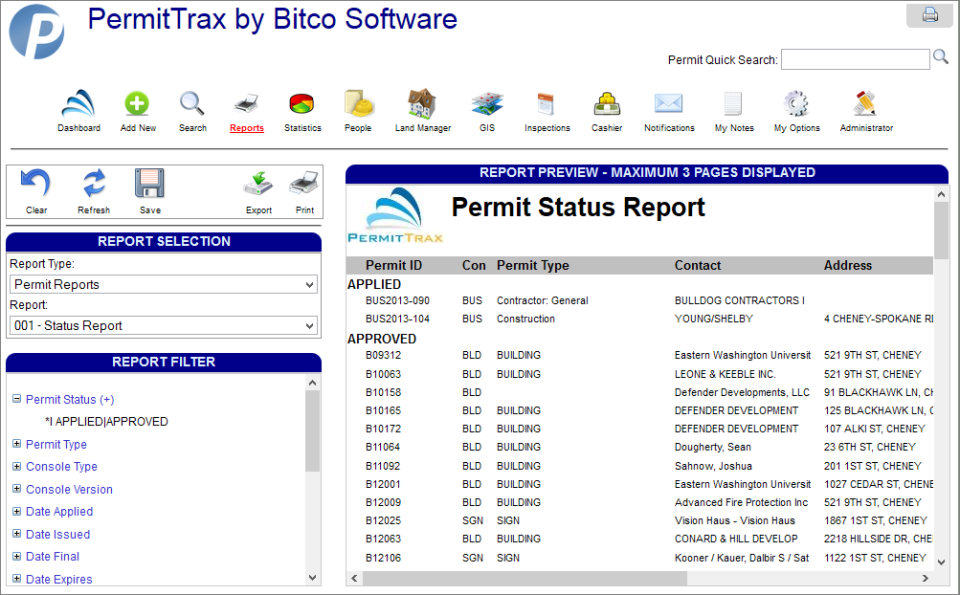Expand the Date Expires filter
The height and width of the screenshot is (595, 960).
pyautogui.click(x=17, y=578)
